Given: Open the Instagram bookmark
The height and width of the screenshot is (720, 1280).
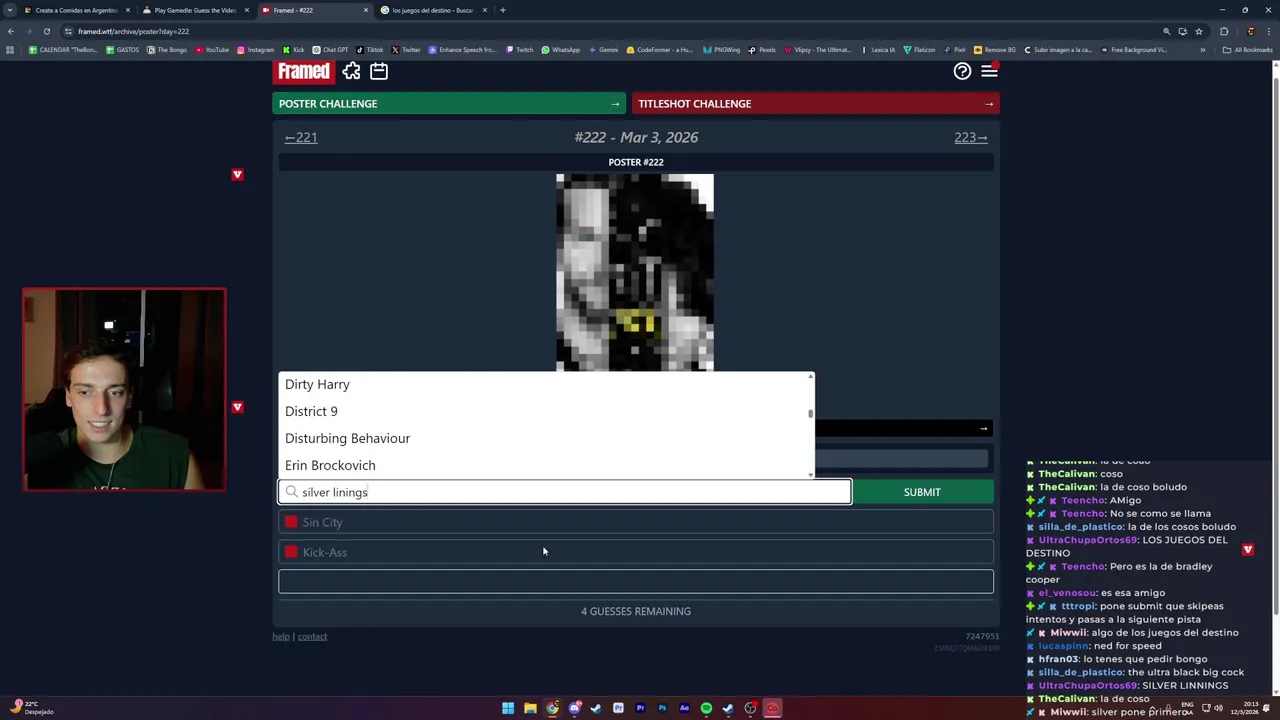Looking at the screenshot, I should coord(255,50).
